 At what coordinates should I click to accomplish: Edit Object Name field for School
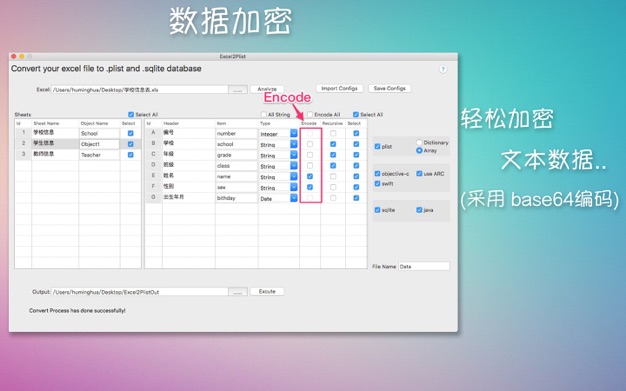pos(99,133)
